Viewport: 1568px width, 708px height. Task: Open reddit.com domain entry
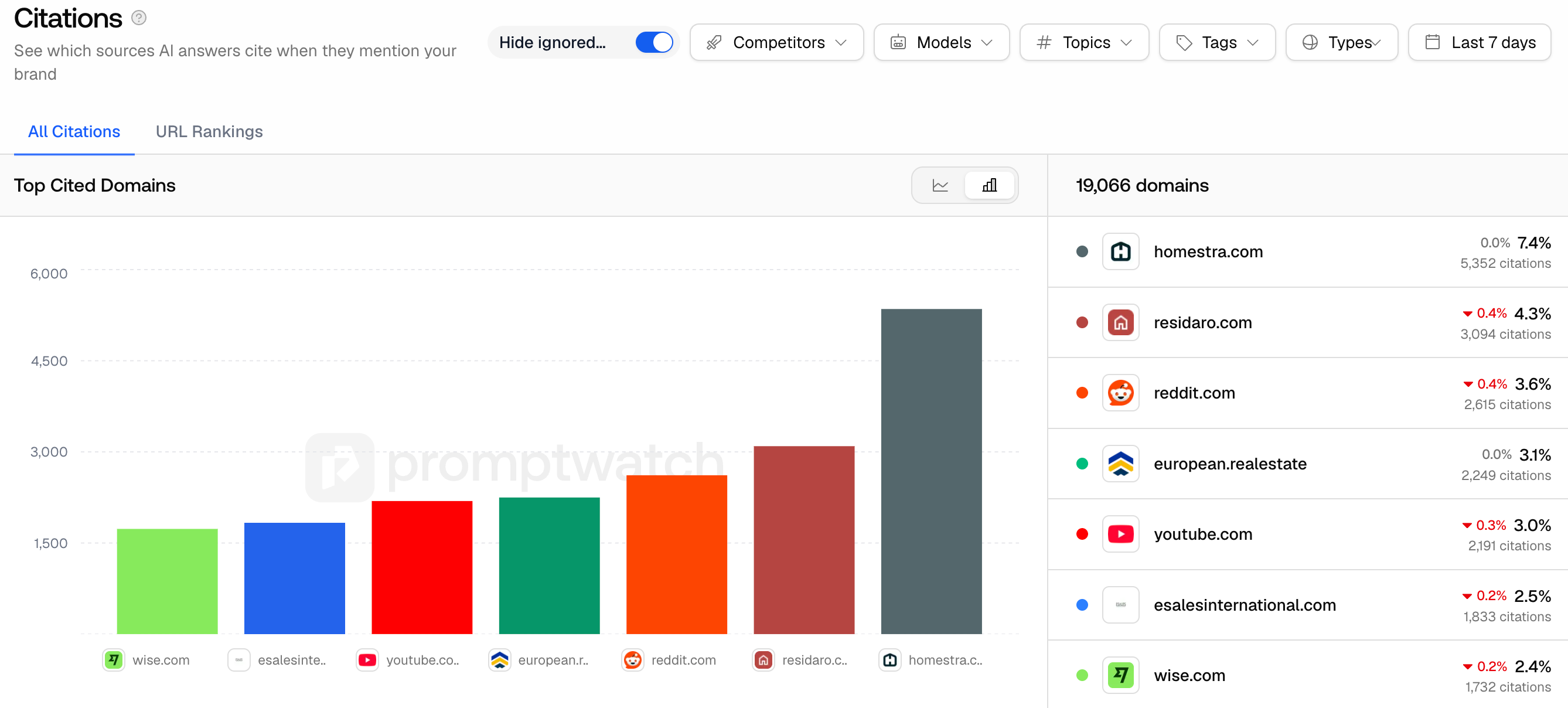click(x=1307, y=393)
